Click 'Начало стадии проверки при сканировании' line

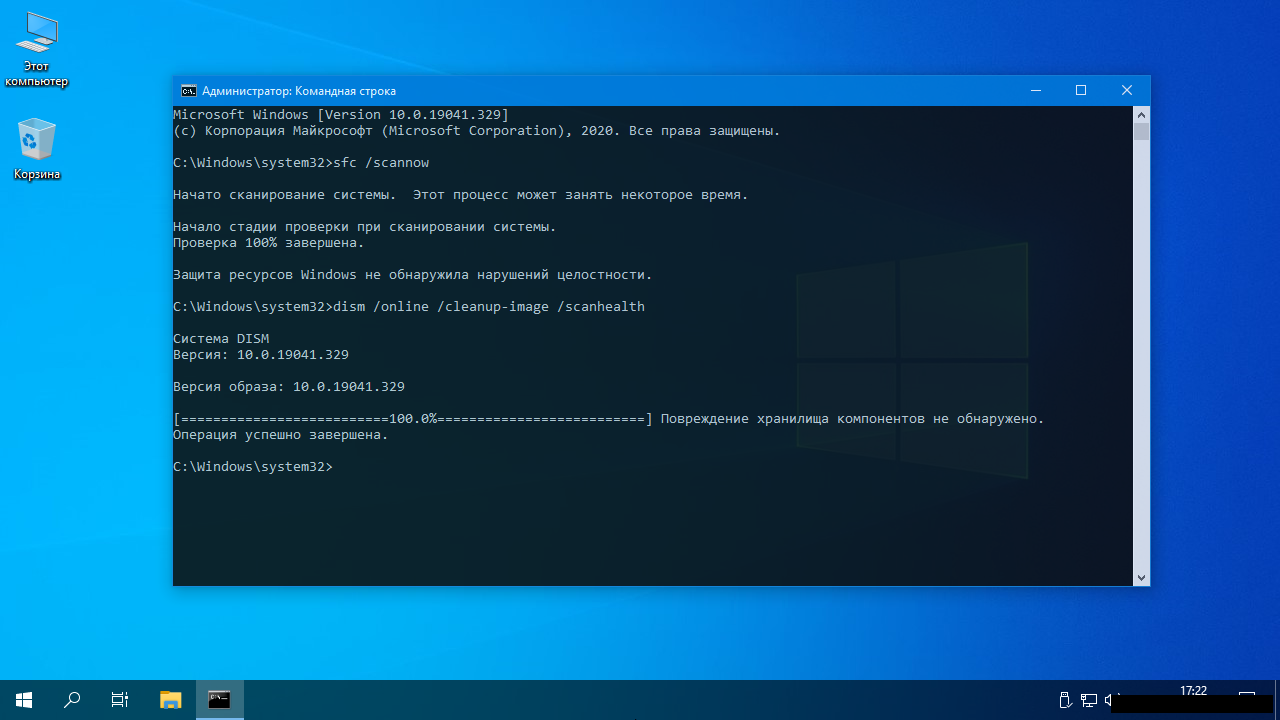tap(365, 226)
